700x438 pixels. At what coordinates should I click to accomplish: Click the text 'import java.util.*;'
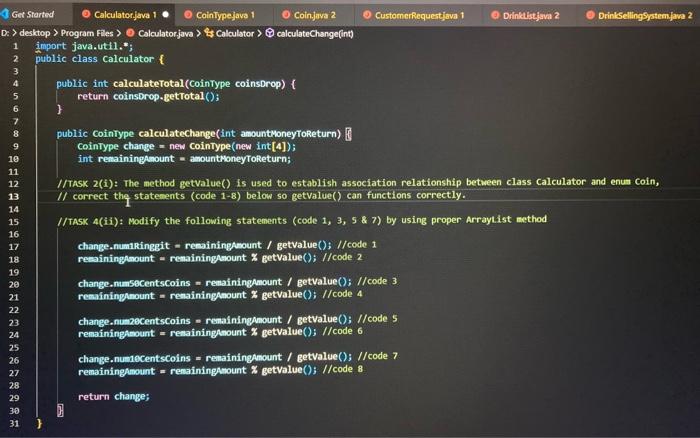pos(84,46)
